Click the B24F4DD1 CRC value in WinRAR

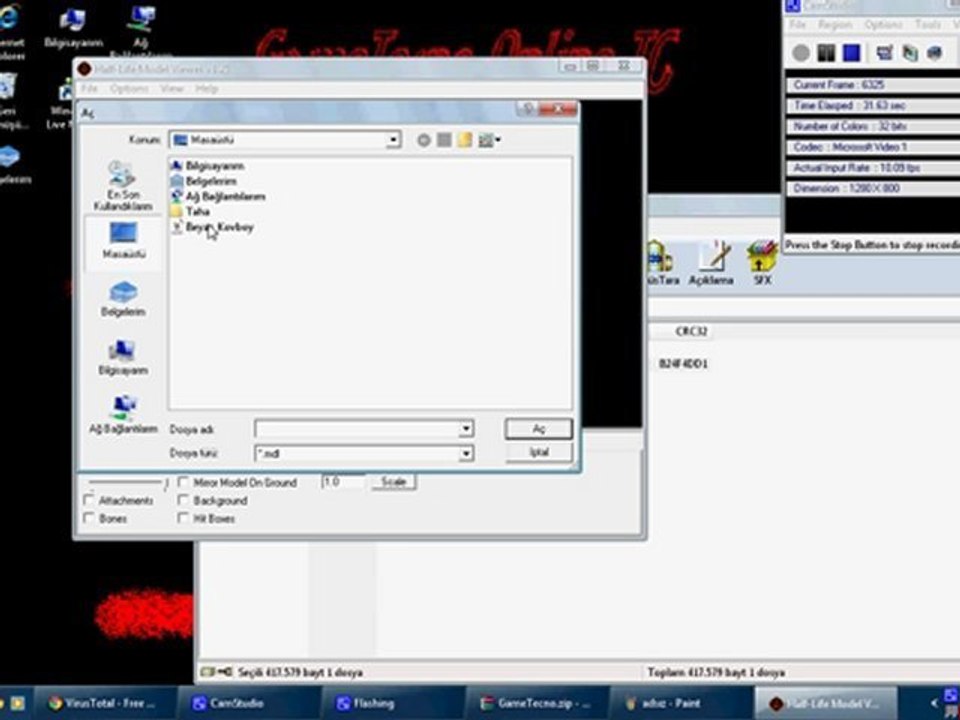[683, 364]
